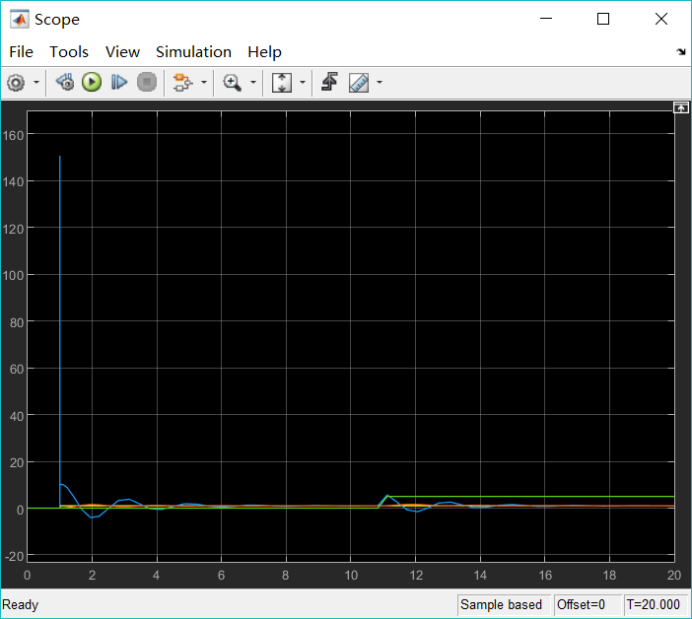Open the View menu
Screen dimensions: 692x619
click(x=122, y=52)
